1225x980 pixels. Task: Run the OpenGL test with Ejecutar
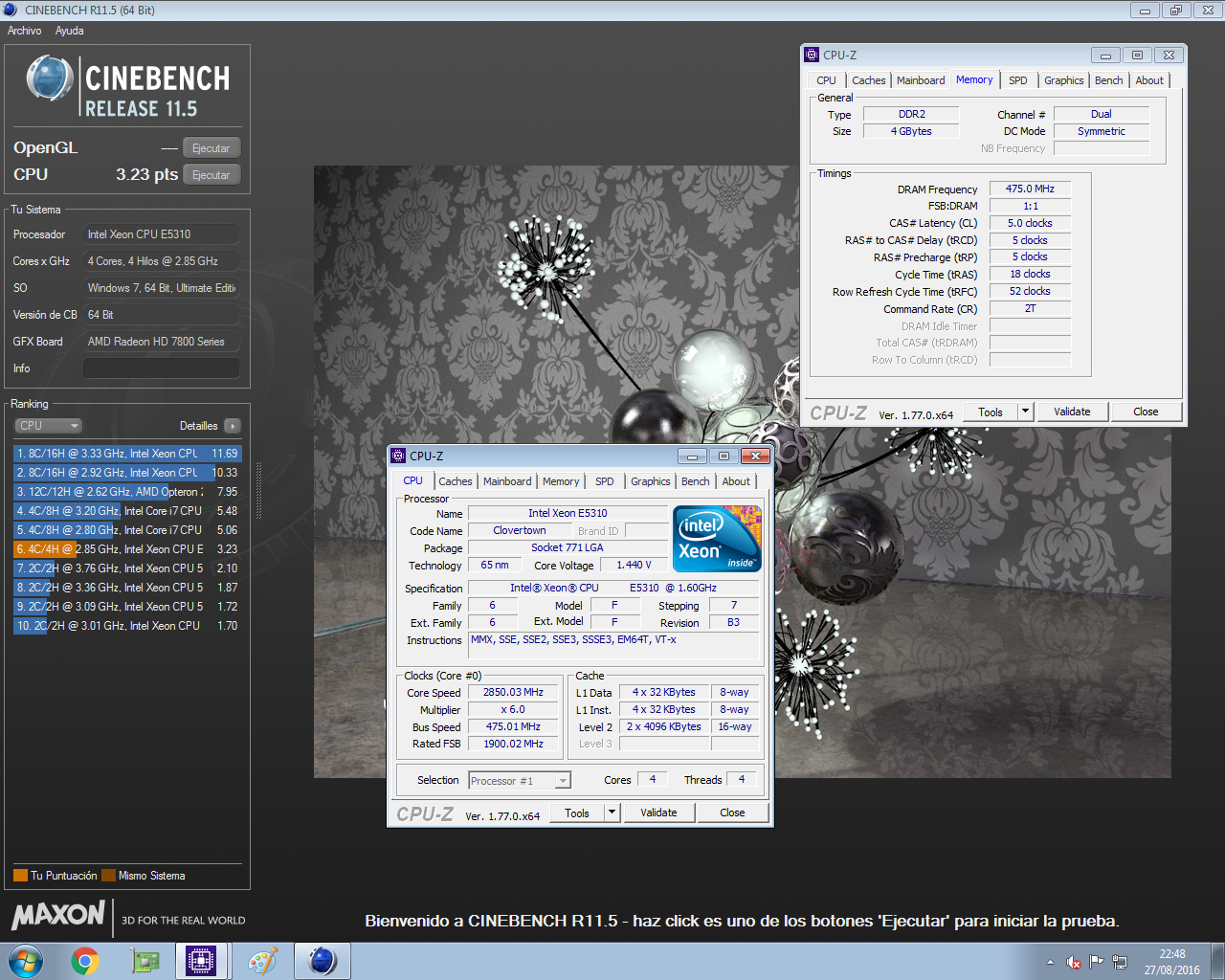[211, 148]
